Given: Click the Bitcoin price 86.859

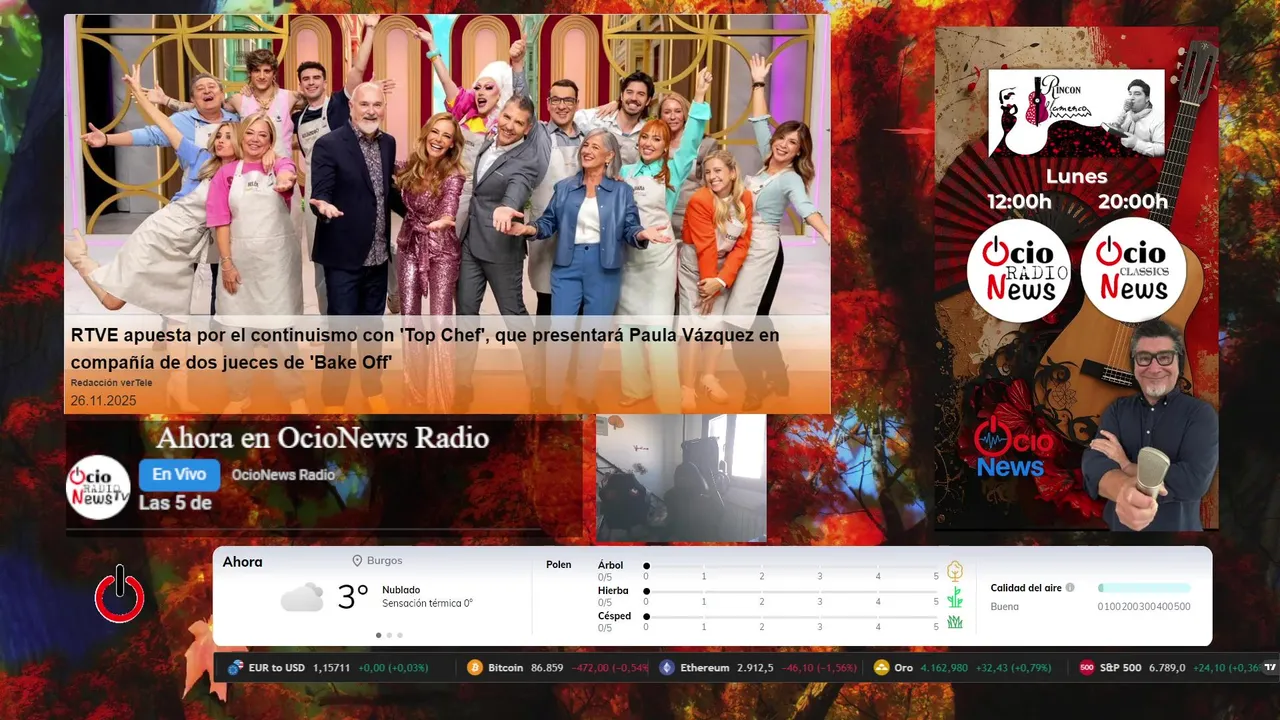Looking at the screenshot, I should pos(547,667).
